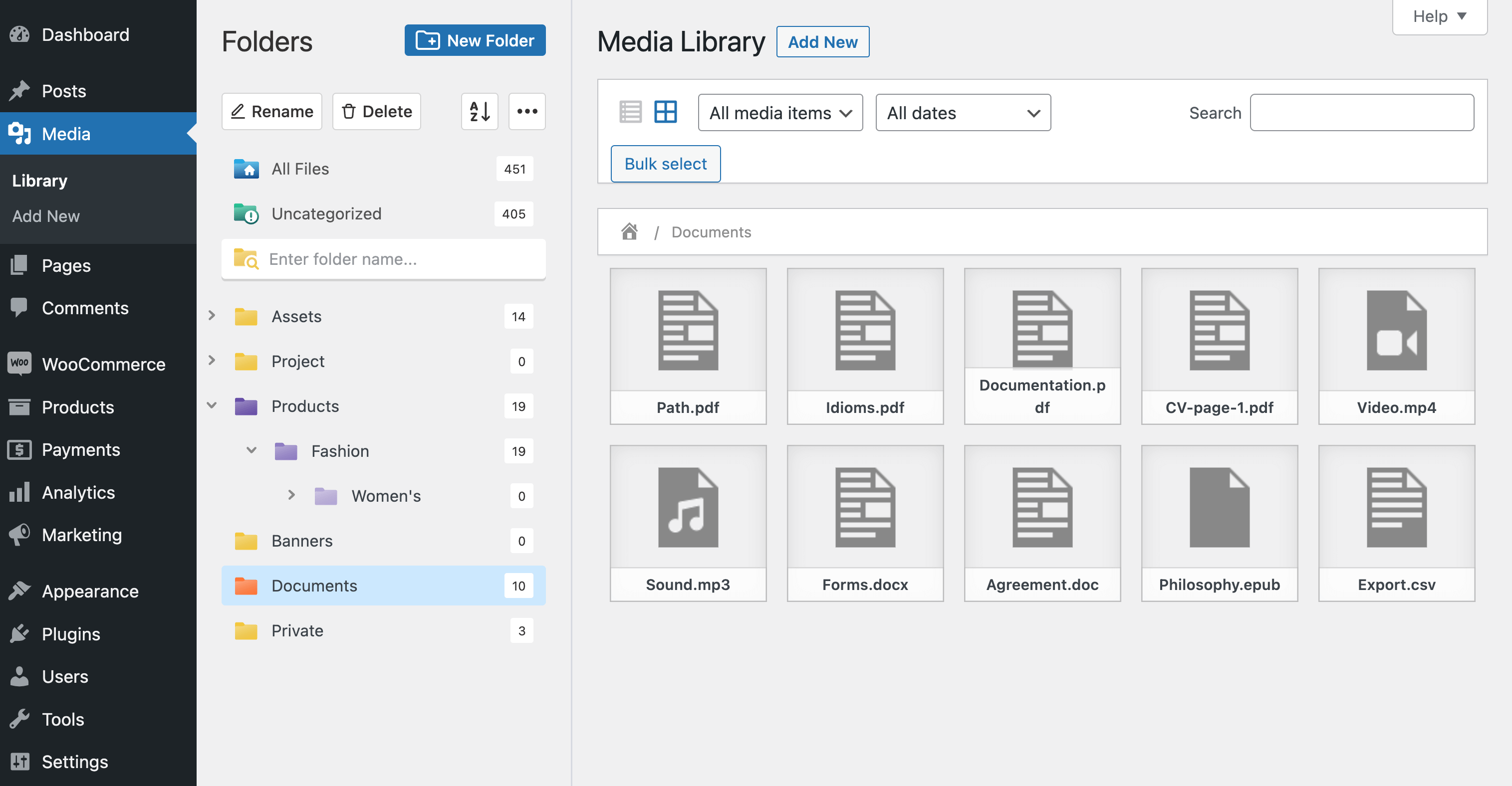Screen dimensions: 1512x786
Task: Open the Idioms.pdf thumbnail
Action: coord(865,346)
